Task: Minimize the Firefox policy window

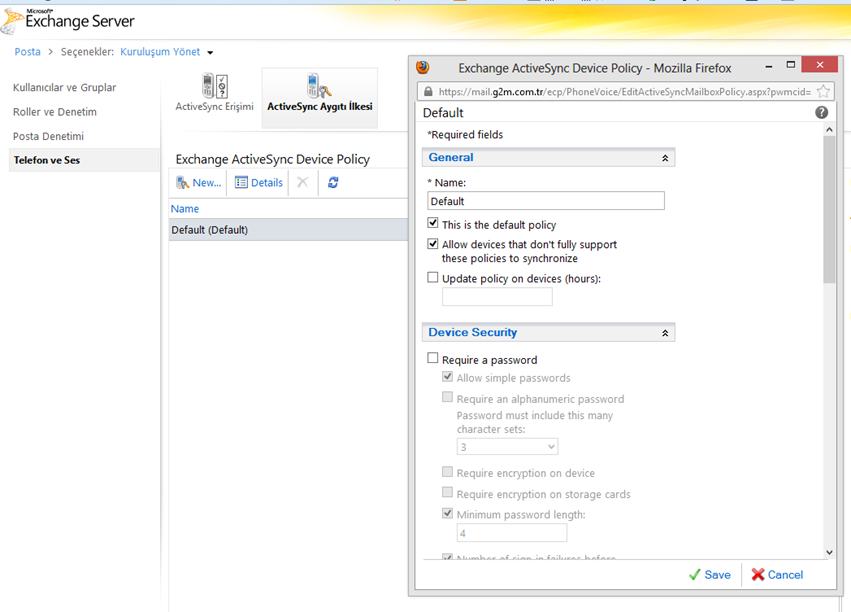Action: tap(769, 66)
